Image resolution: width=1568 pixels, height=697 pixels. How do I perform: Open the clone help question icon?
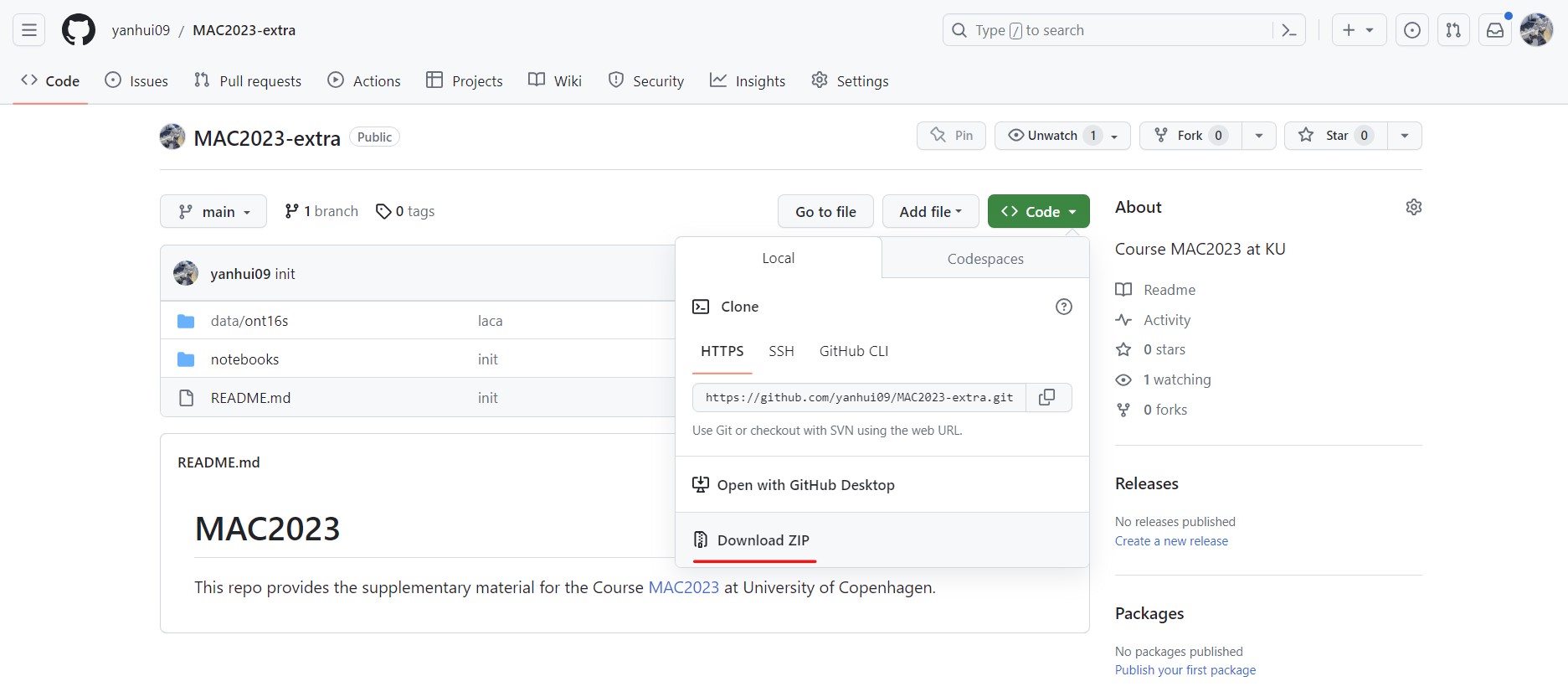coord(1064,307)
